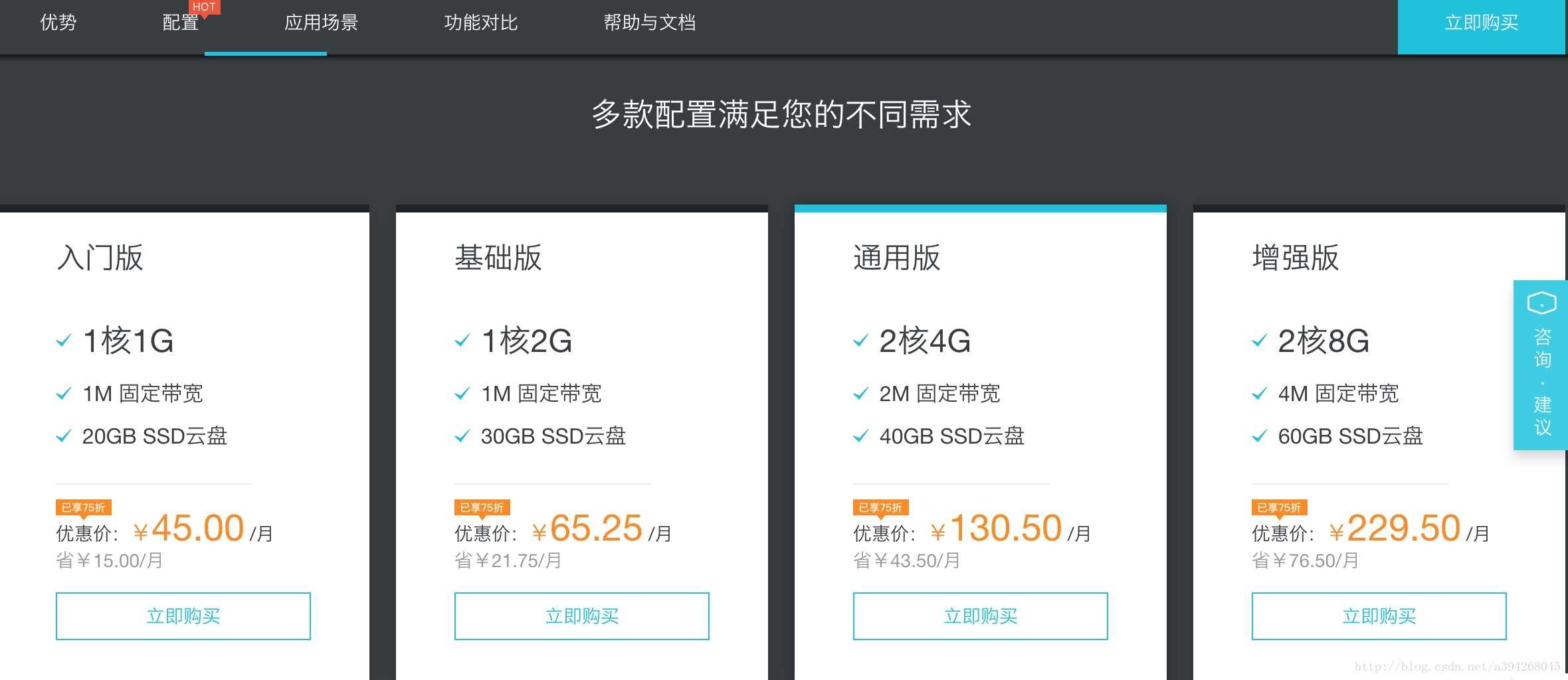Click the 已享75折 badge on 入门版

[x=83, y=507]
